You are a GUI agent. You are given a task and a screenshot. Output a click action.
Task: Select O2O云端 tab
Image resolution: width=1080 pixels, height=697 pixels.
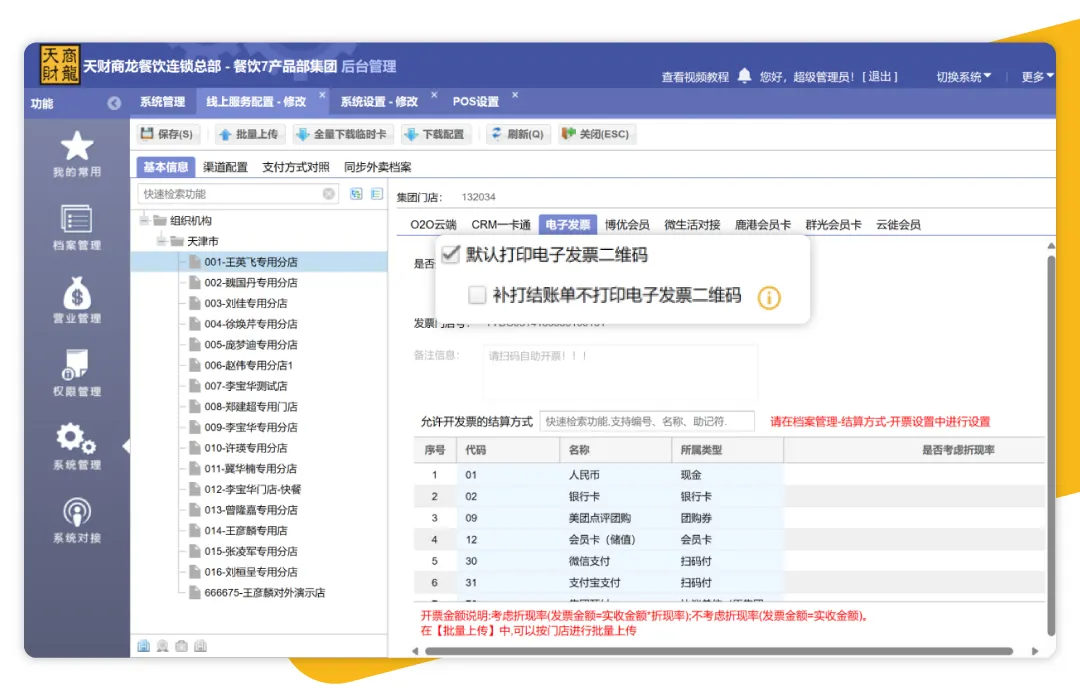click(433, 225)
